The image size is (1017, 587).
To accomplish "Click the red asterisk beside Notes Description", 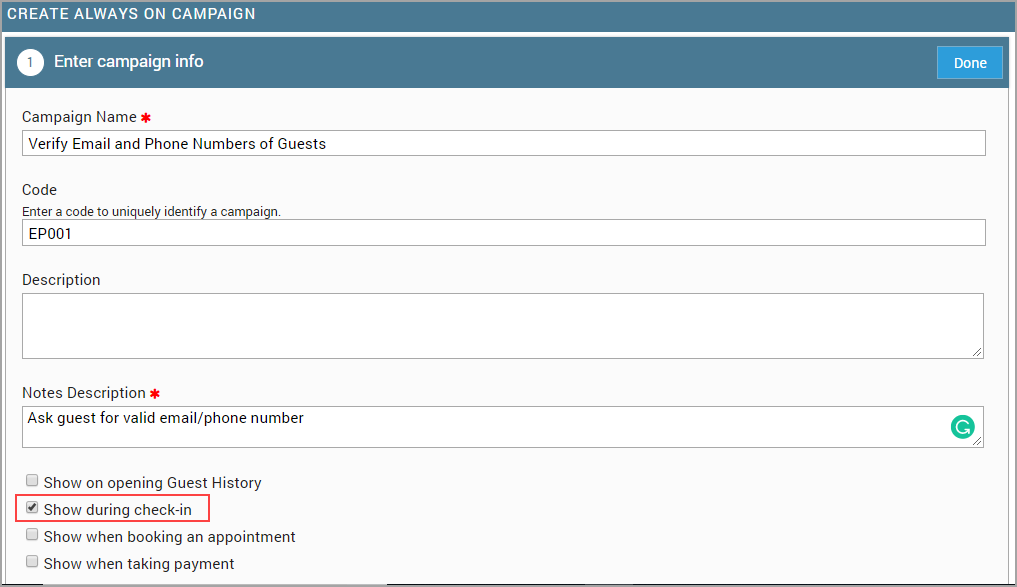I will coord(154,394).
